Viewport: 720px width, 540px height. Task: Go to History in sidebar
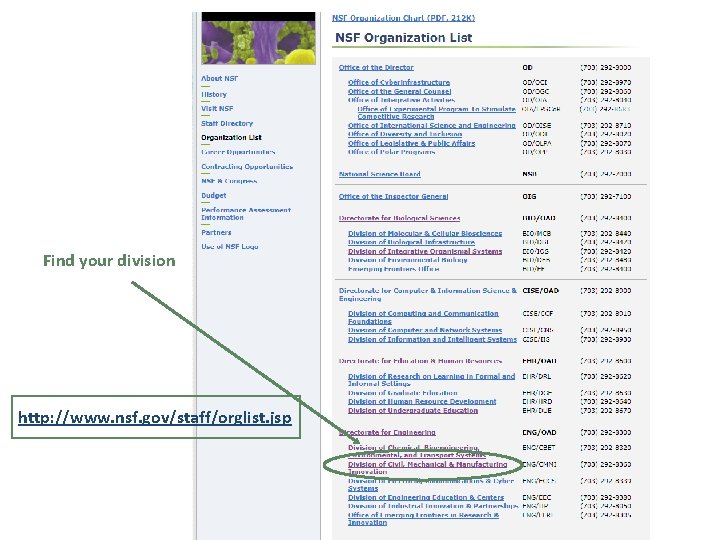tap(214, 94)
